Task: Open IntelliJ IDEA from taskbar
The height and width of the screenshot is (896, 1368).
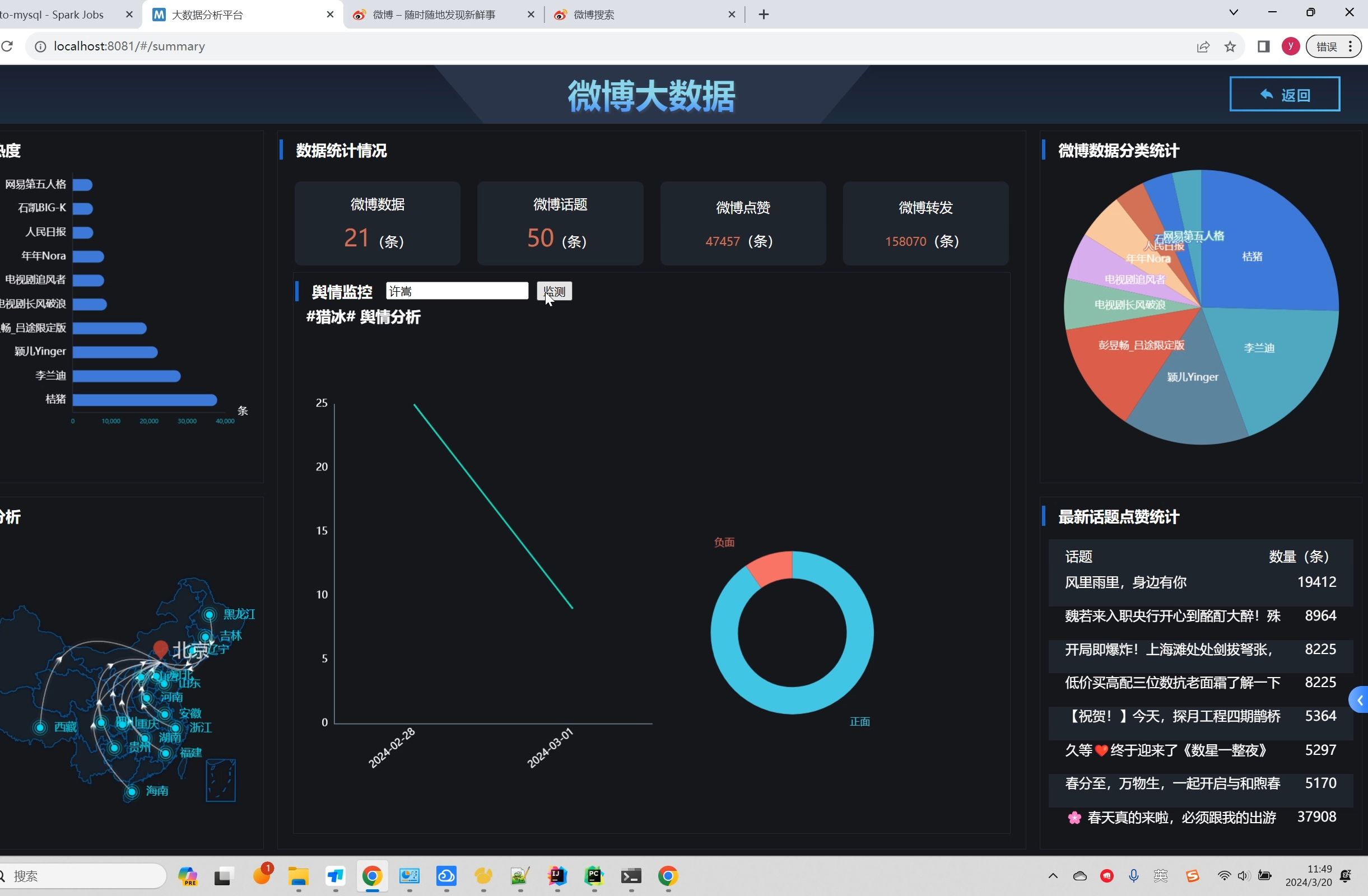Action: click(x=557, y=876)
